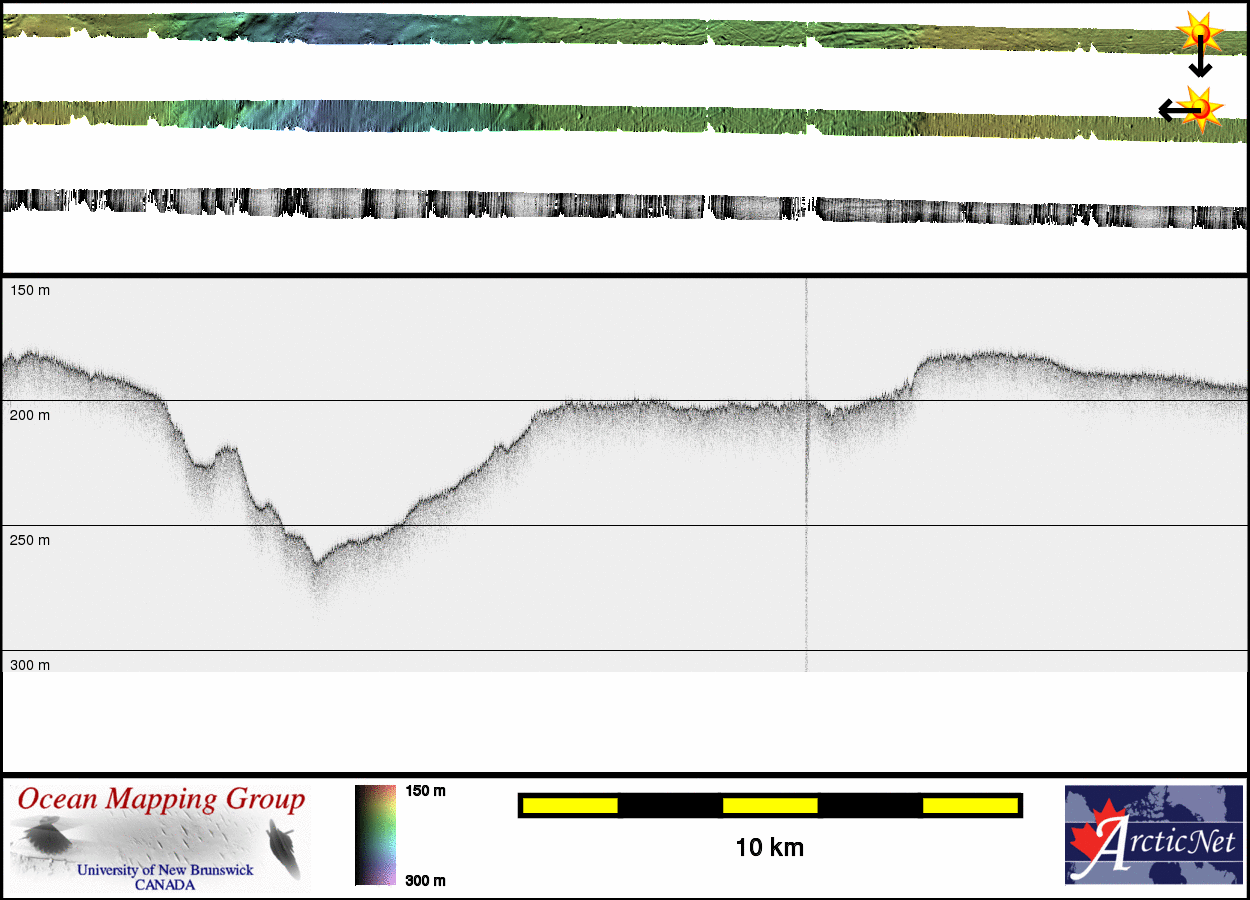Click the upper sun illumination icon
This screenshot has width=1250, height=900.
point(1199,34)
